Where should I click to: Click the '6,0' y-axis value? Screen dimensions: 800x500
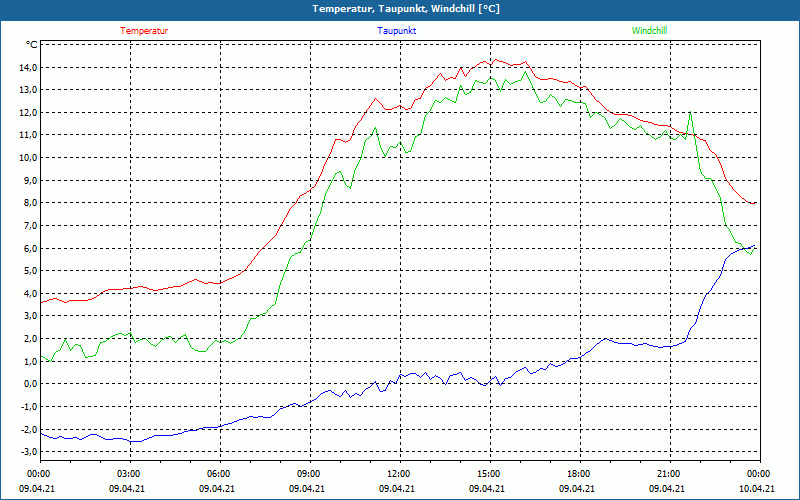[30, 248]
